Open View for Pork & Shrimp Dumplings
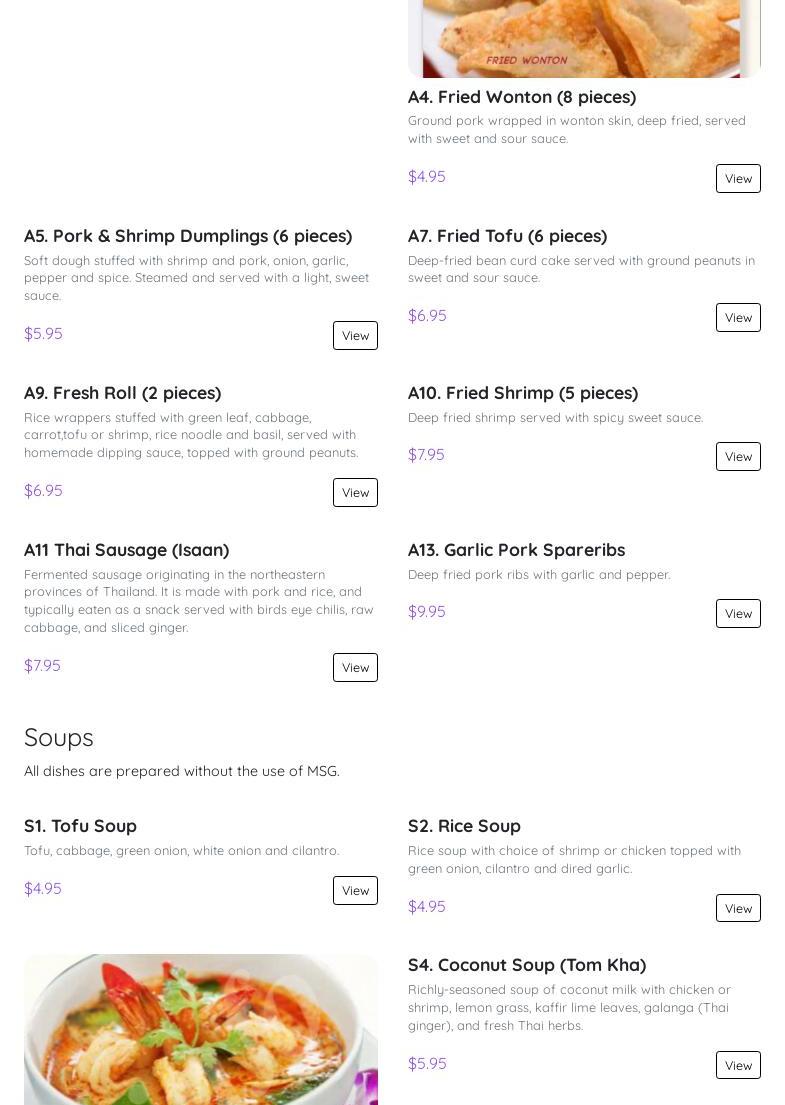Viewport: 785px width, 1105px height. 355,335
